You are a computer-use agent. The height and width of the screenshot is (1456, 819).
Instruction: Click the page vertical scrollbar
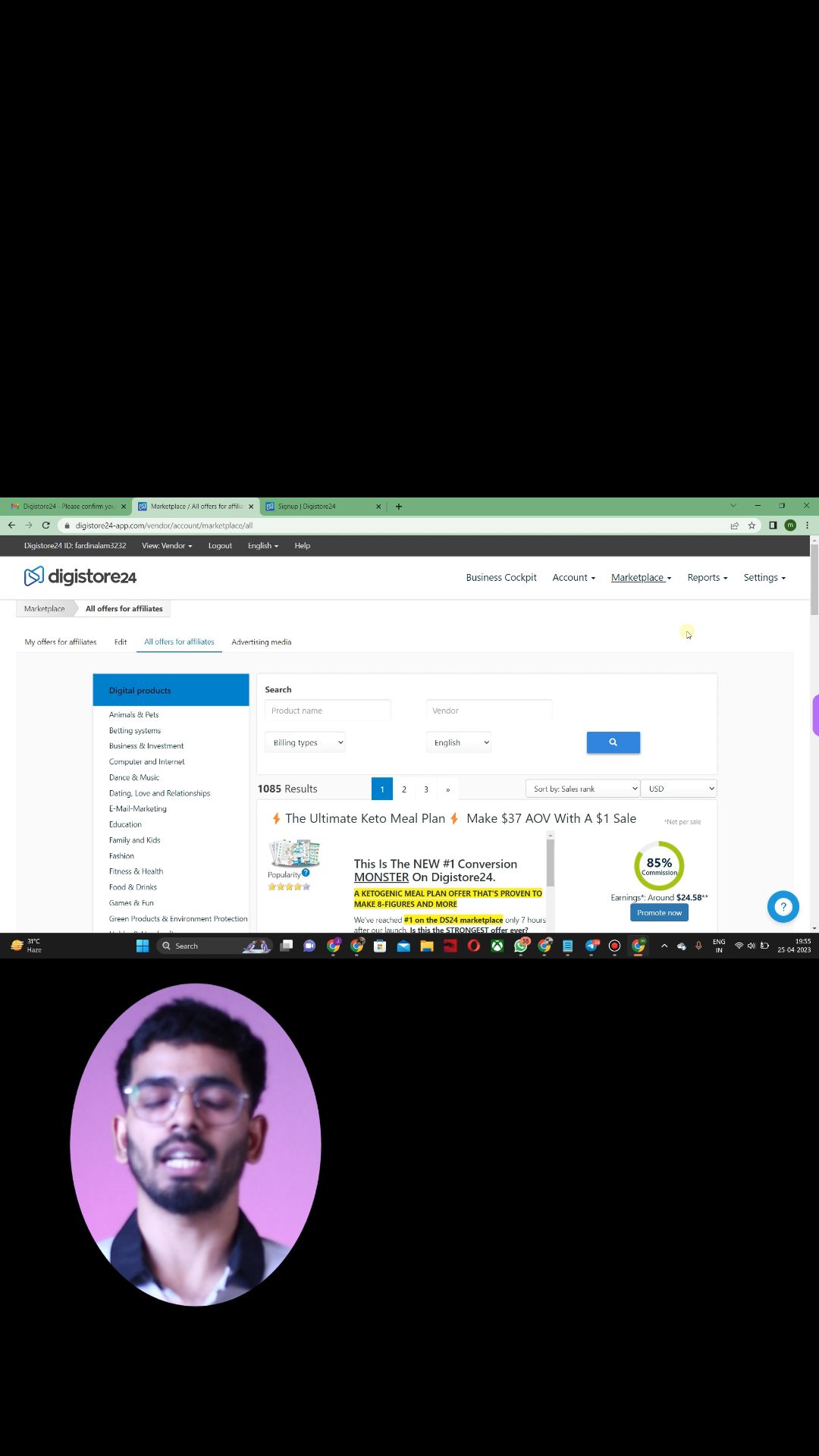(x=814, y=580)
